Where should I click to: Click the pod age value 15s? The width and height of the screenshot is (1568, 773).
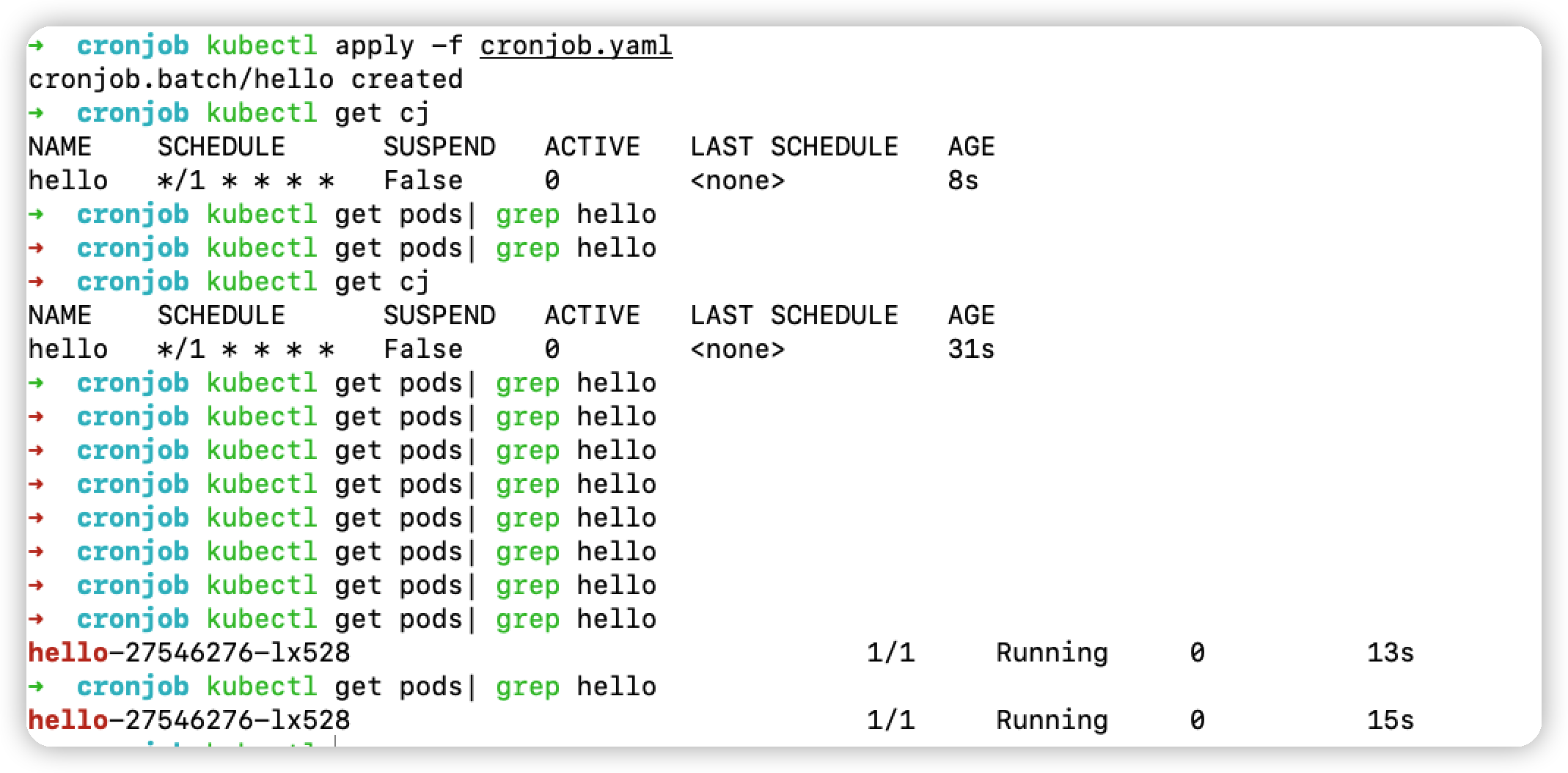point(1390,720)
